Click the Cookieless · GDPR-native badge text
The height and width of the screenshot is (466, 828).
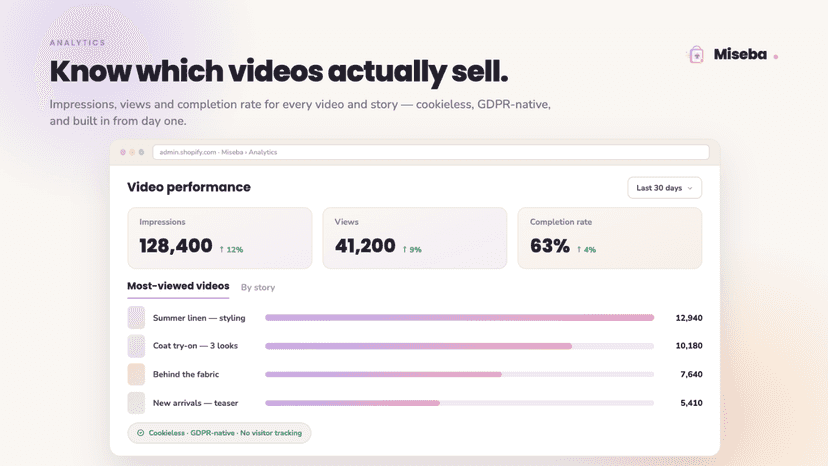pos(225,433)
